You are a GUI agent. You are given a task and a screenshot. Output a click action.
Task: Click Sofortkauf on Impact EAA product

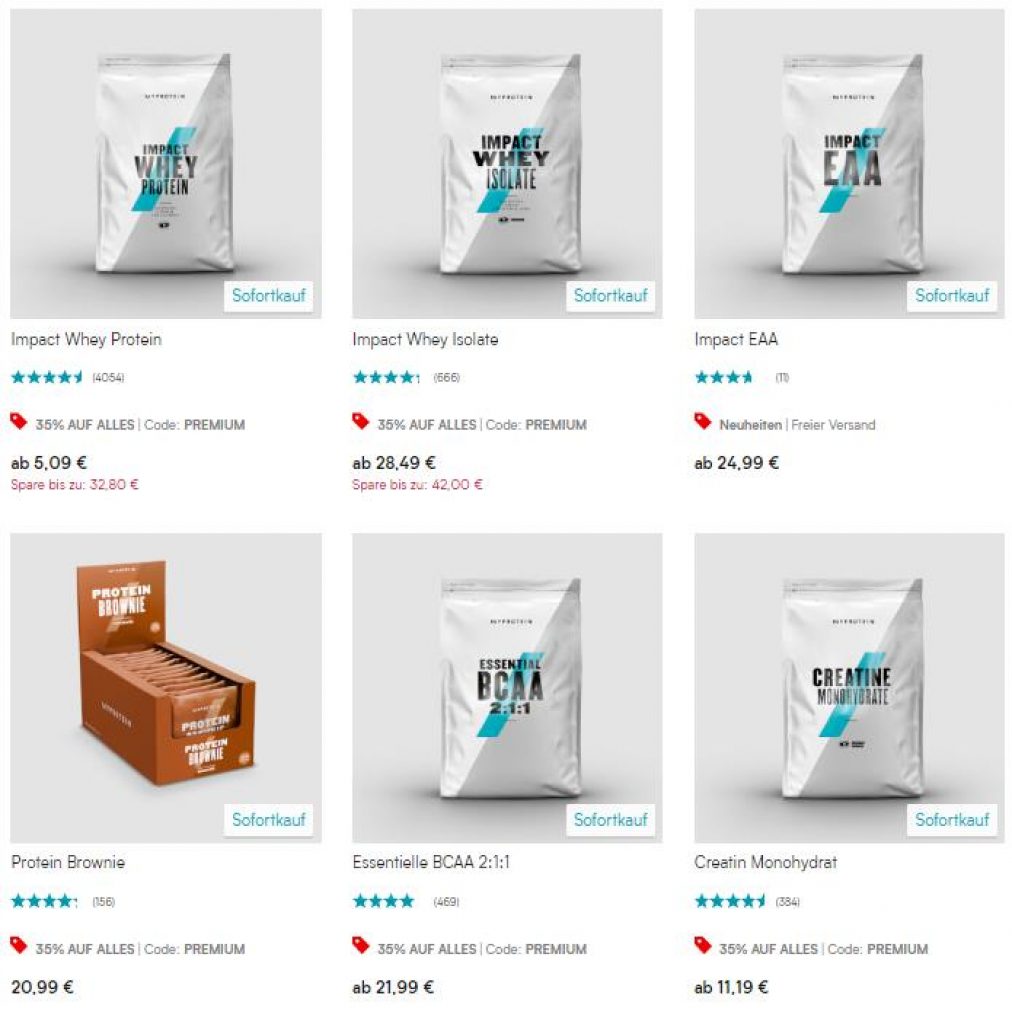952,296
